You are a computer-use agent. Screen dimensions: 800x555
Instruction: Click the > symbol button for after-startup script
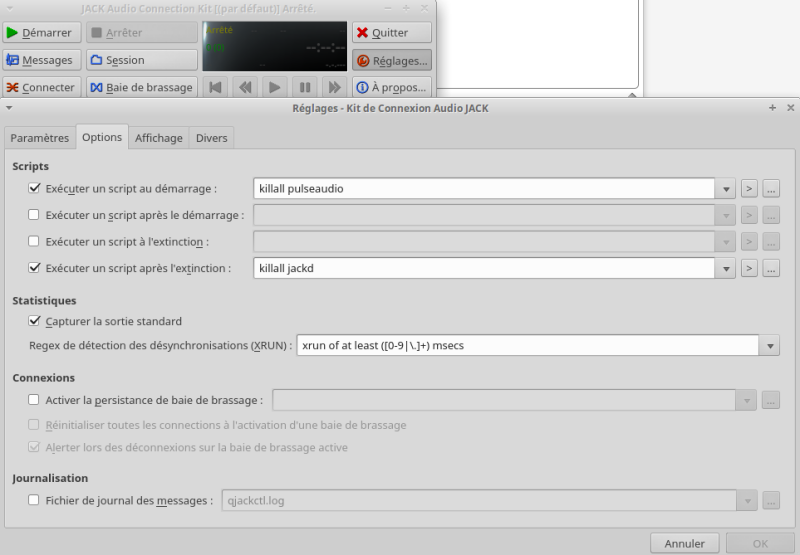(749, 215)
